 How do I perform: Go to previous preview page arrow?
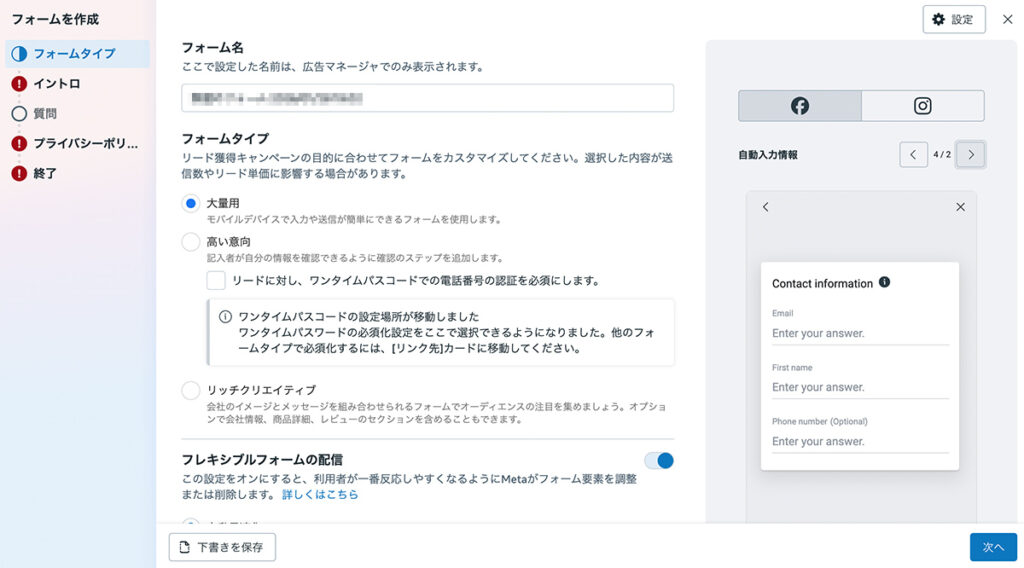pos(913,155)
